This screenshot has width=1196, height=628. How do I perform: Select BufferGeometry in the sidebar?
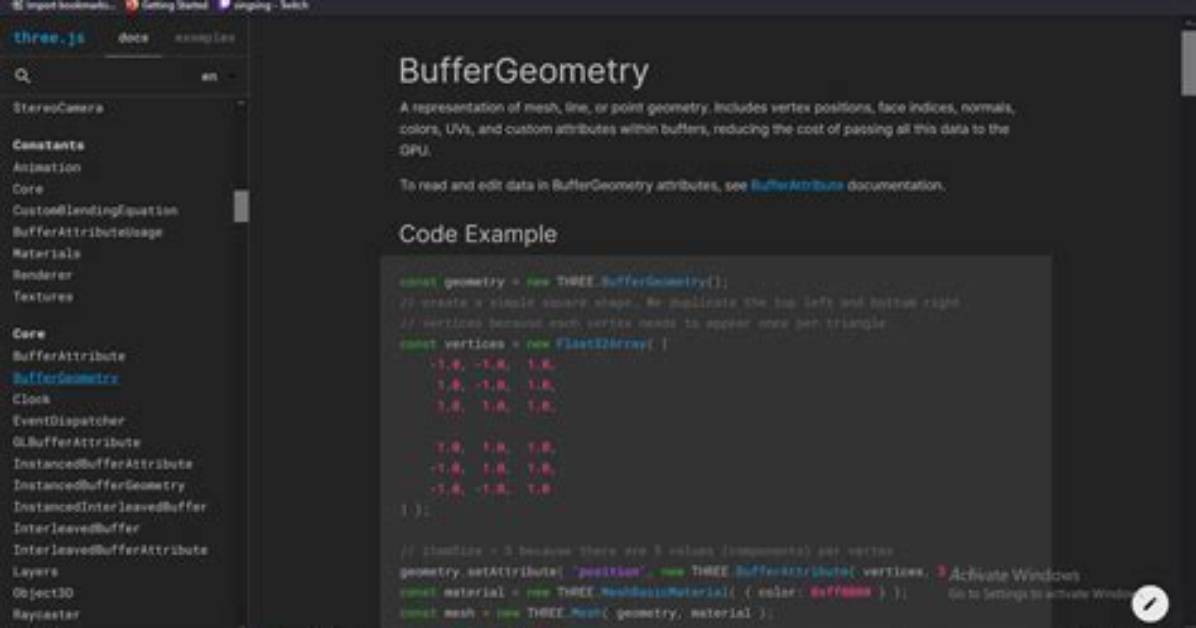(66, 378)
